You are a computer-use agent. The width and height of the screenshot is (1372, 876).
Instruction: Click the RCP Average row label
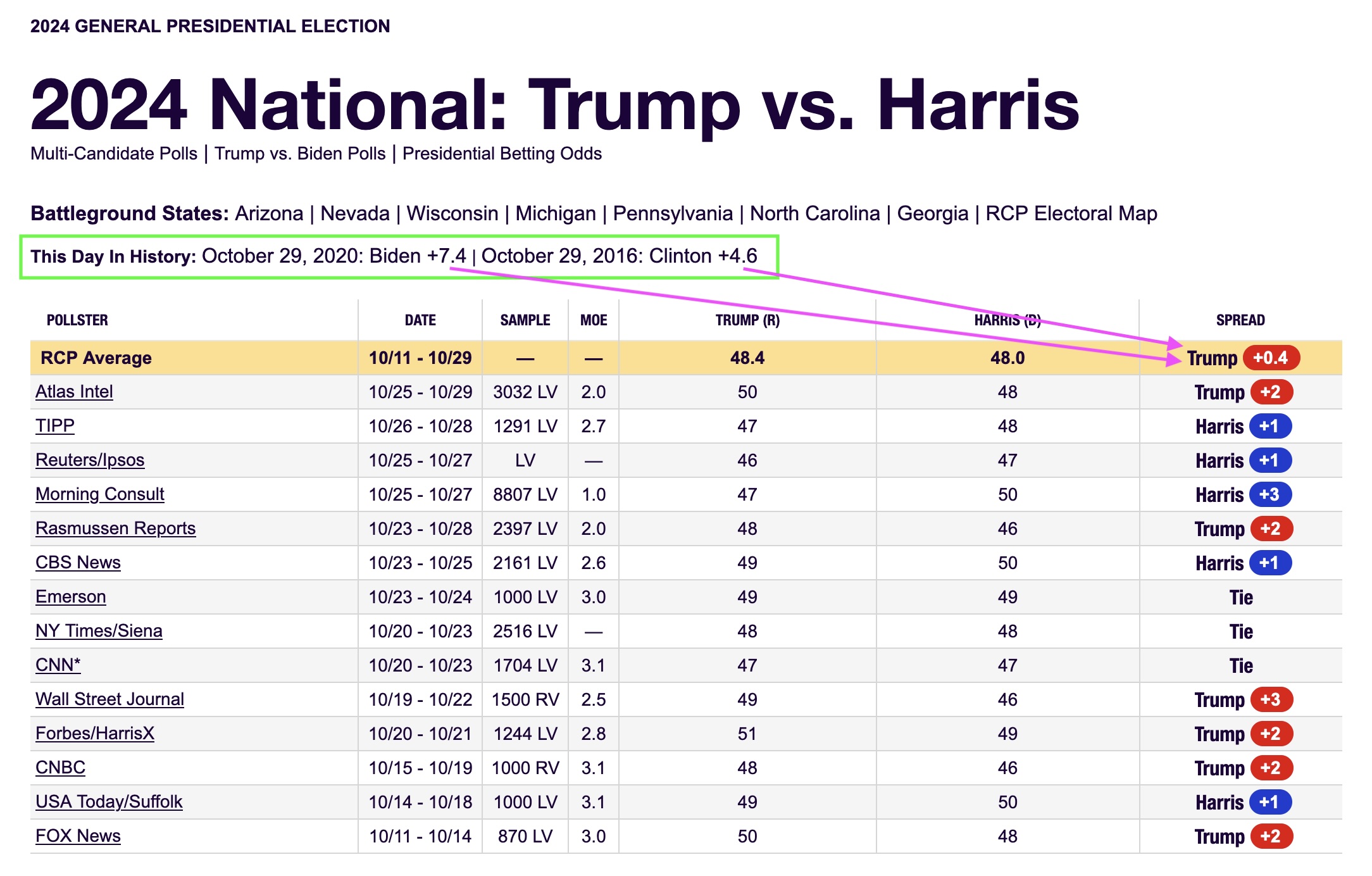96,358
